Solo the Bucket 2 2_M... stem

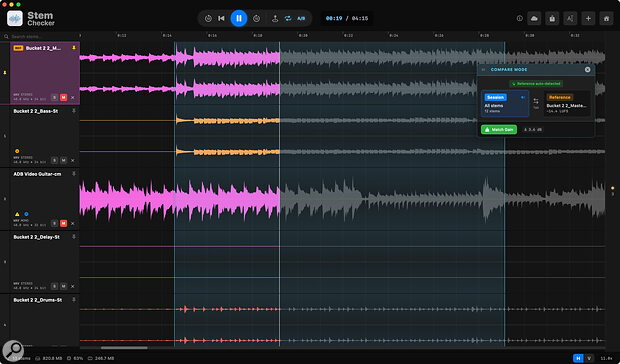coord(55,97)
